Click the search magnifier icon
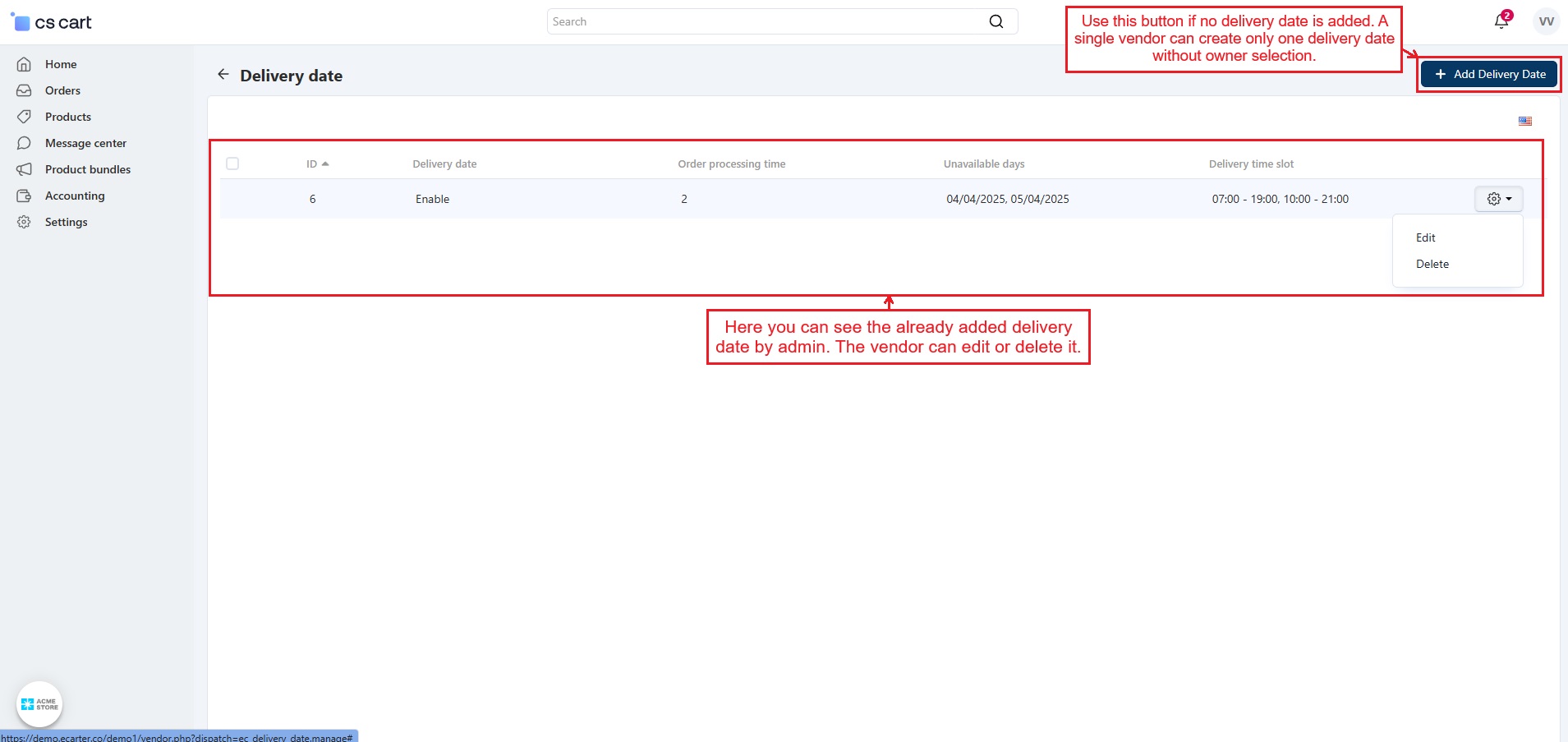The image size is (1568, 742). click(996, 21)
